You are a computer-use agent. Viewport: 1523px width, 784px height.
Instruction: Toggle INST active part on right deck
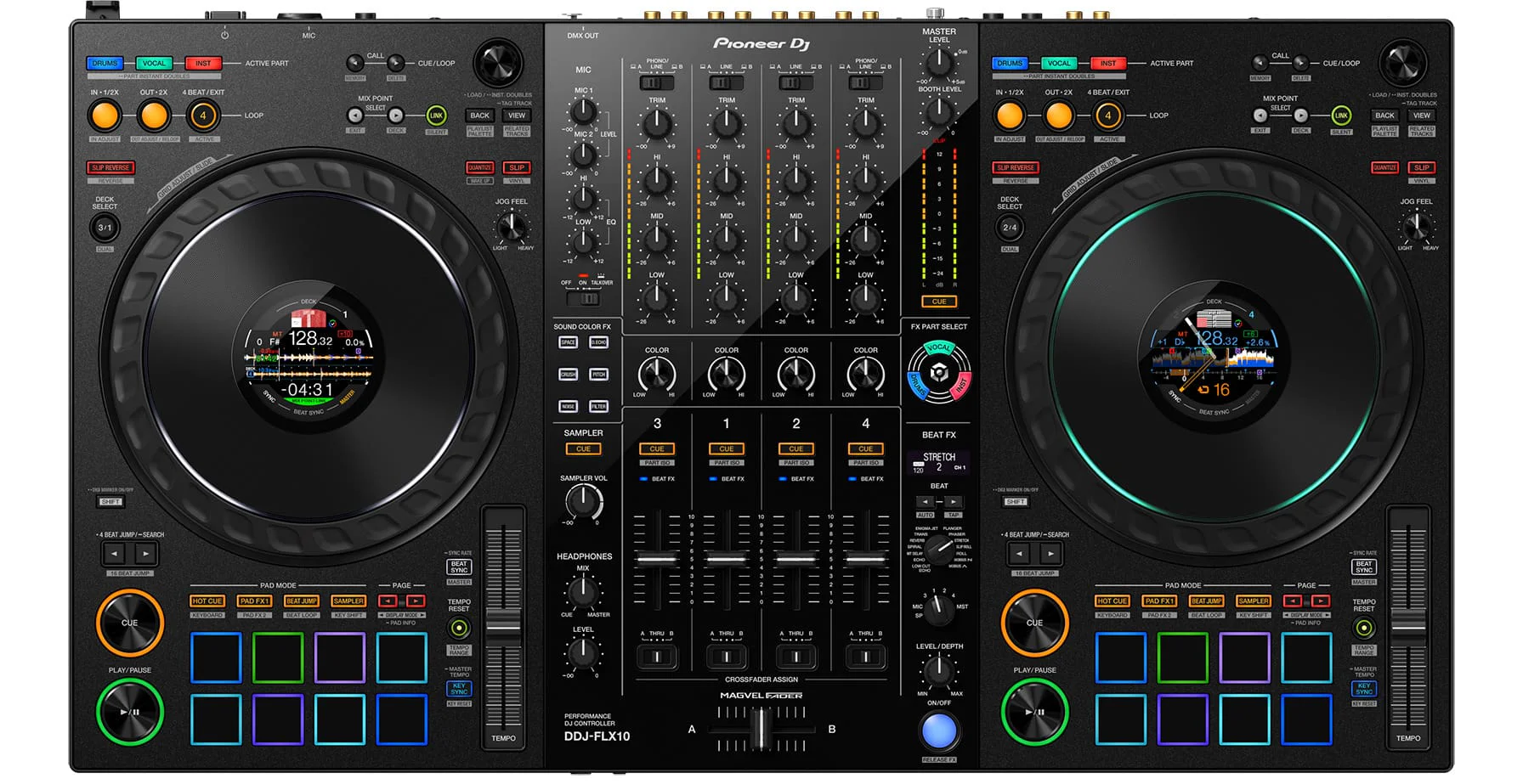(1108, 63)
